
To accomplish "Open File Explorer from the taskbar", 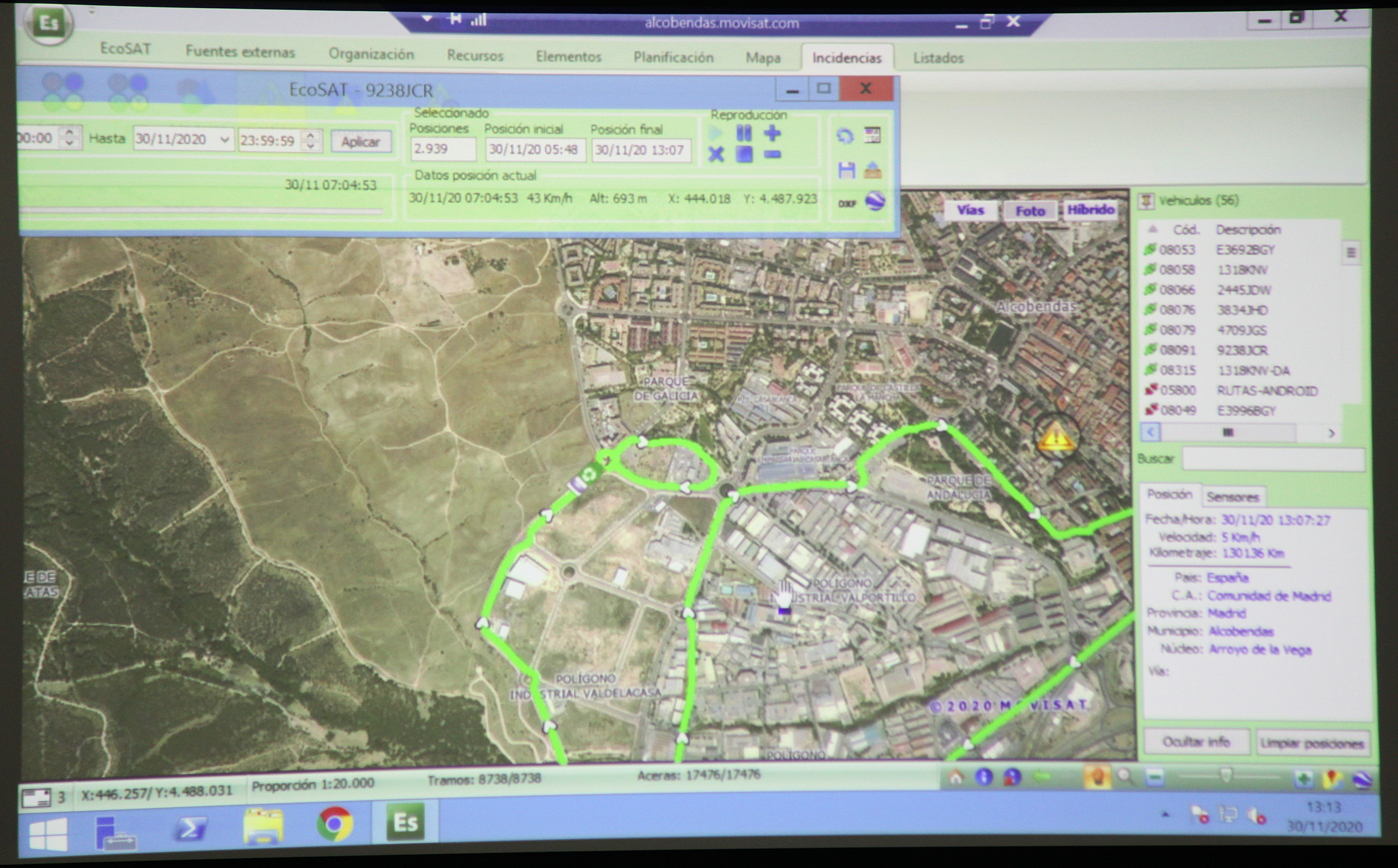I will point(264,826).
